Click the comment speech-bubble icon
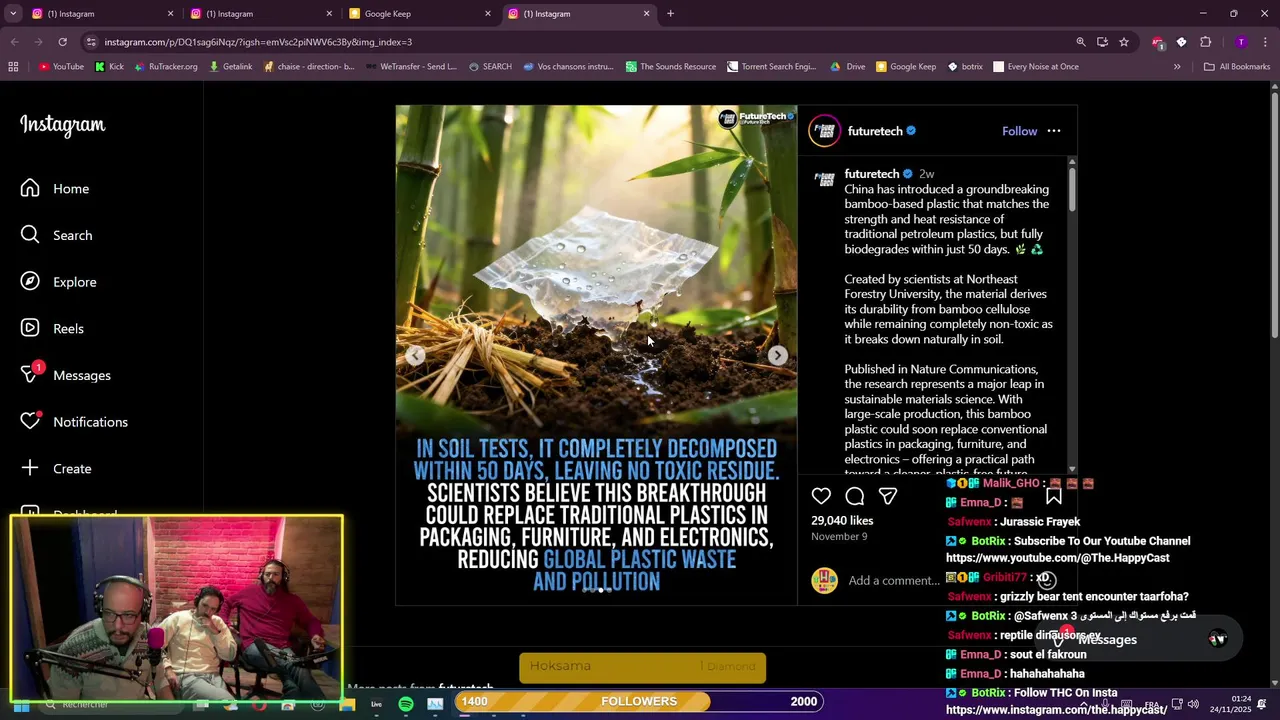Screen dimensions: 1280x720 click(854, 496)
